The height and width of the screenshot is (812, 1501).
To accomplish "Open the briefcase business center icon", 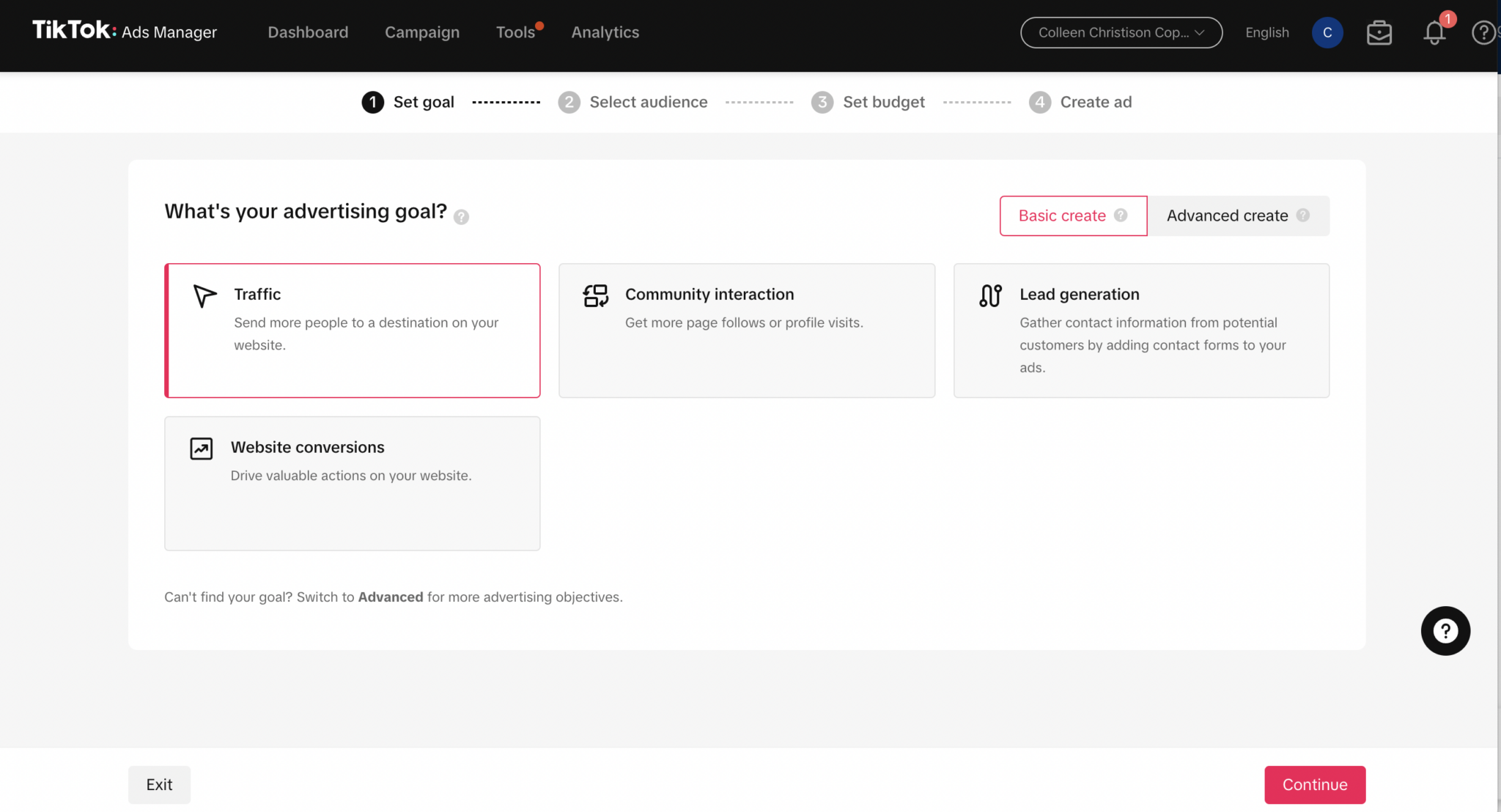I will [x=1379, y=32].
